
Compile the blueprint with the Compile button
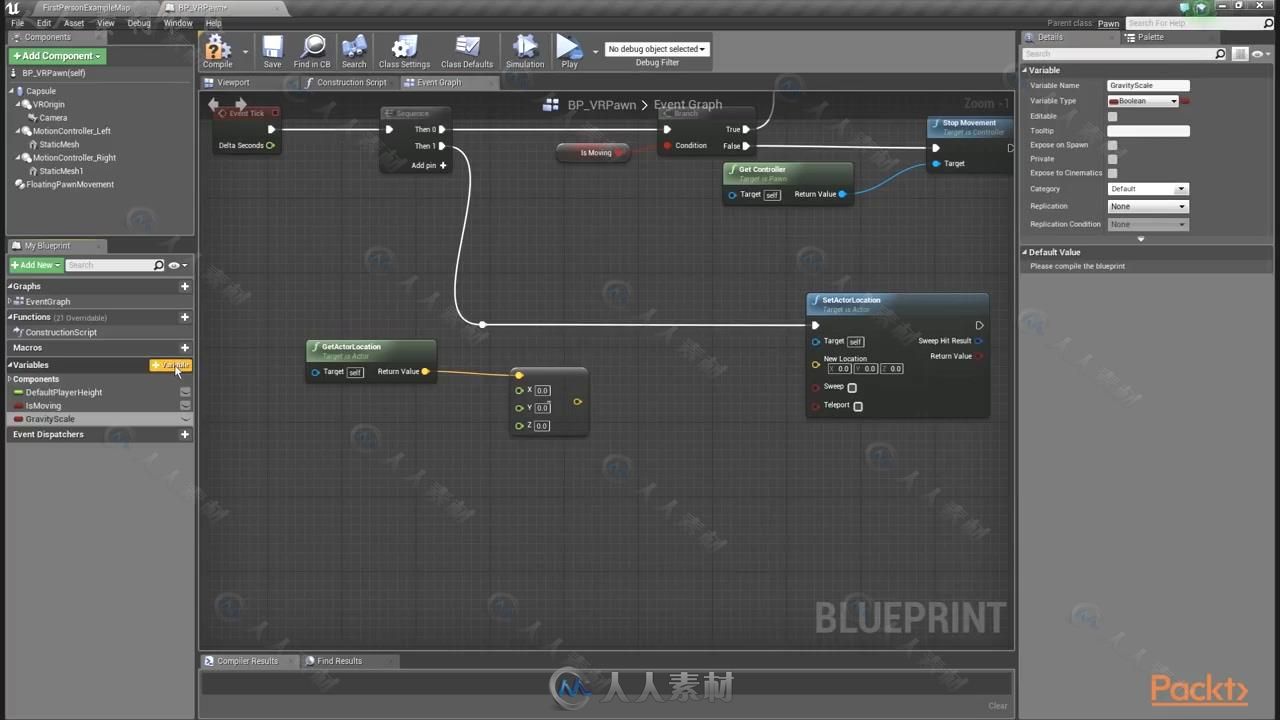tap(217, 51)
